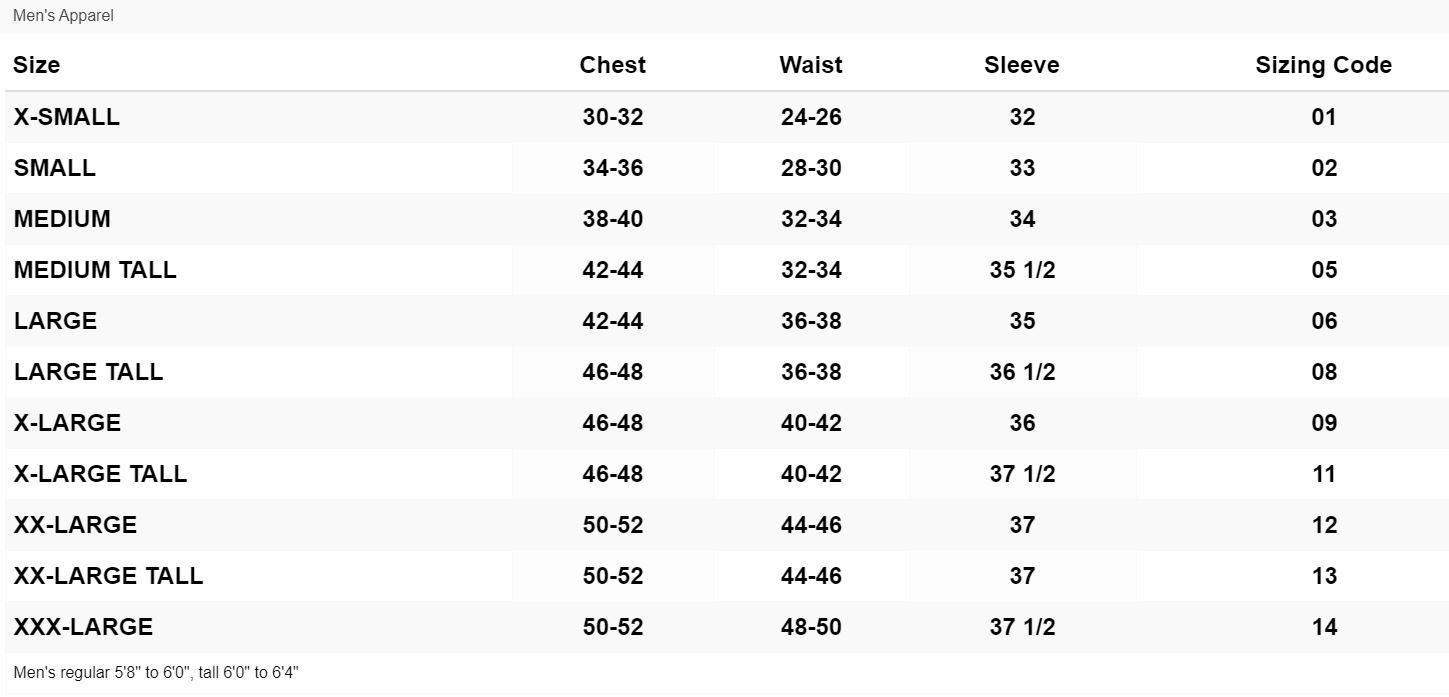Click the Size column header
This screenshot has width=1449, height=697.
click(37, 65)
